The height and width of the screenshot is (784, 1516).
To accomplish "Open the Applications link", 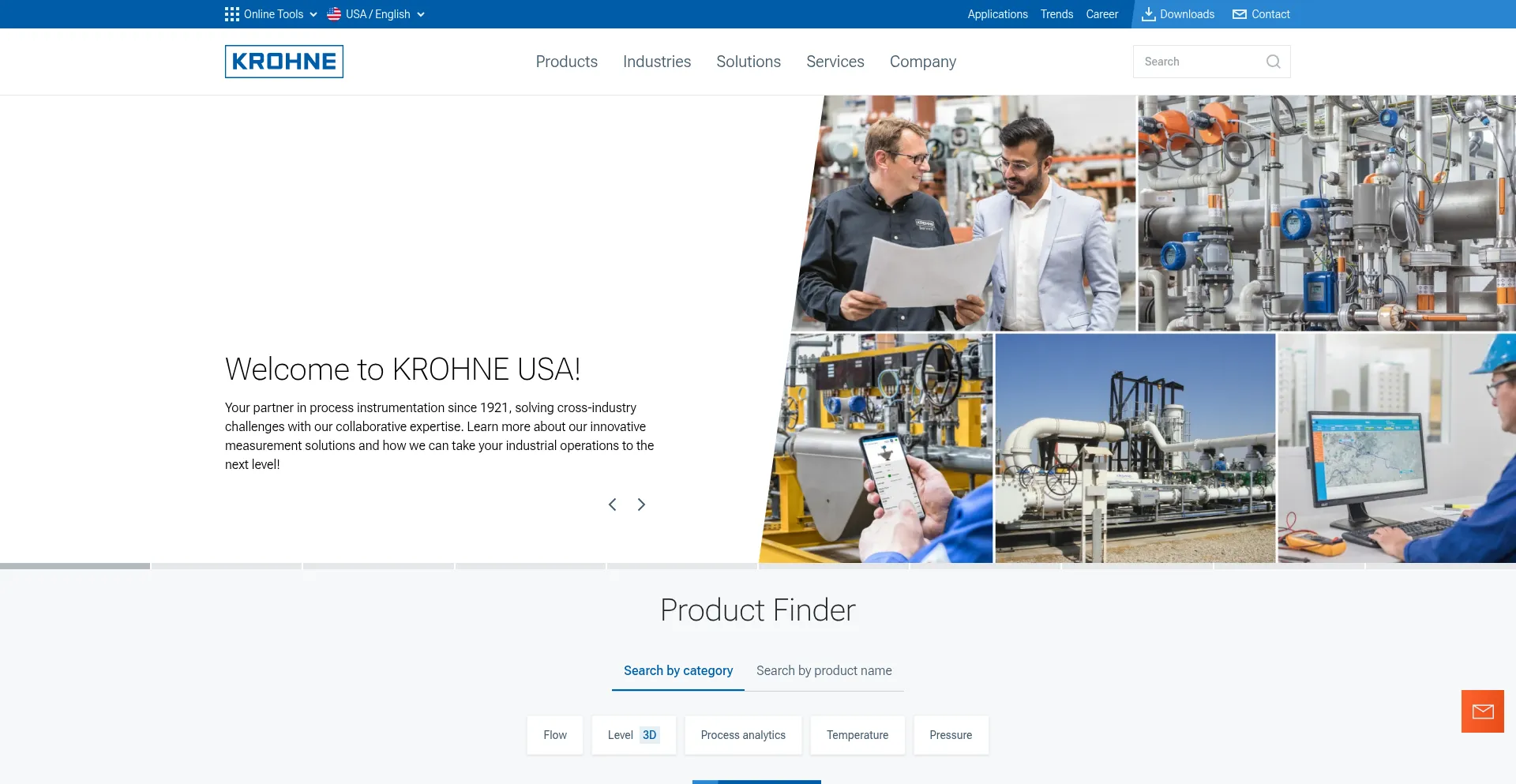I will click(x=998, y=14).
